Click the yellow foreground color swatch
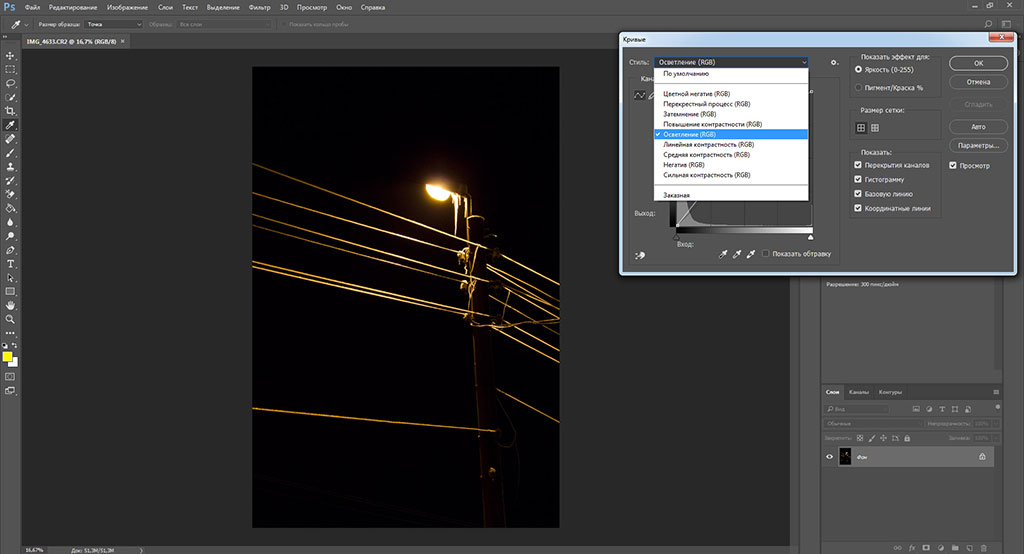 click(x=8, y=356)
